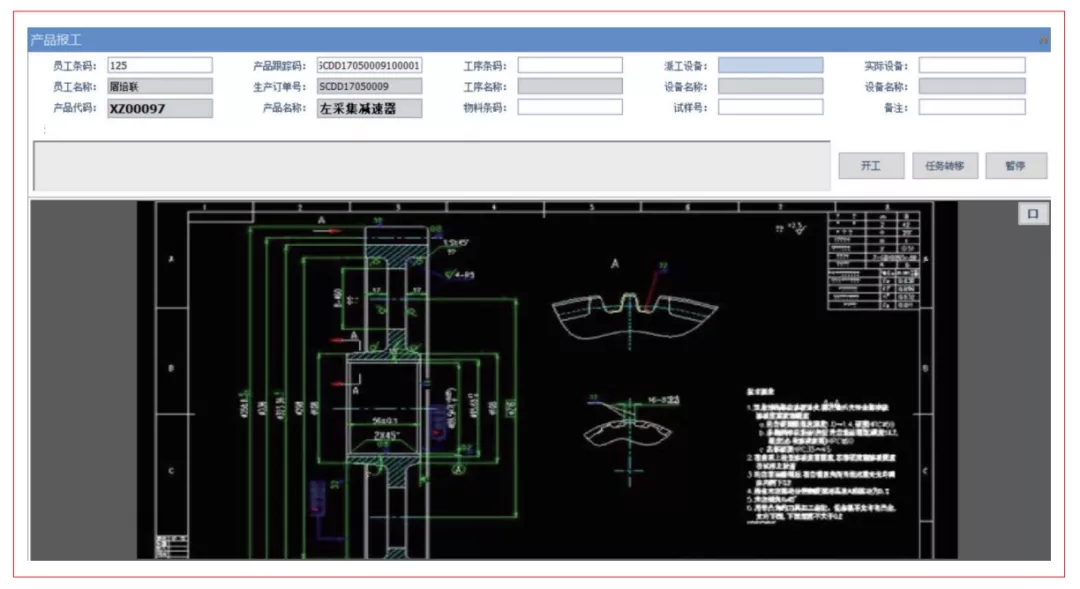The image size is (1080, 589).
Task: Click the 实际设备 label
Action: pyautogui.click(x=886, y=66)
